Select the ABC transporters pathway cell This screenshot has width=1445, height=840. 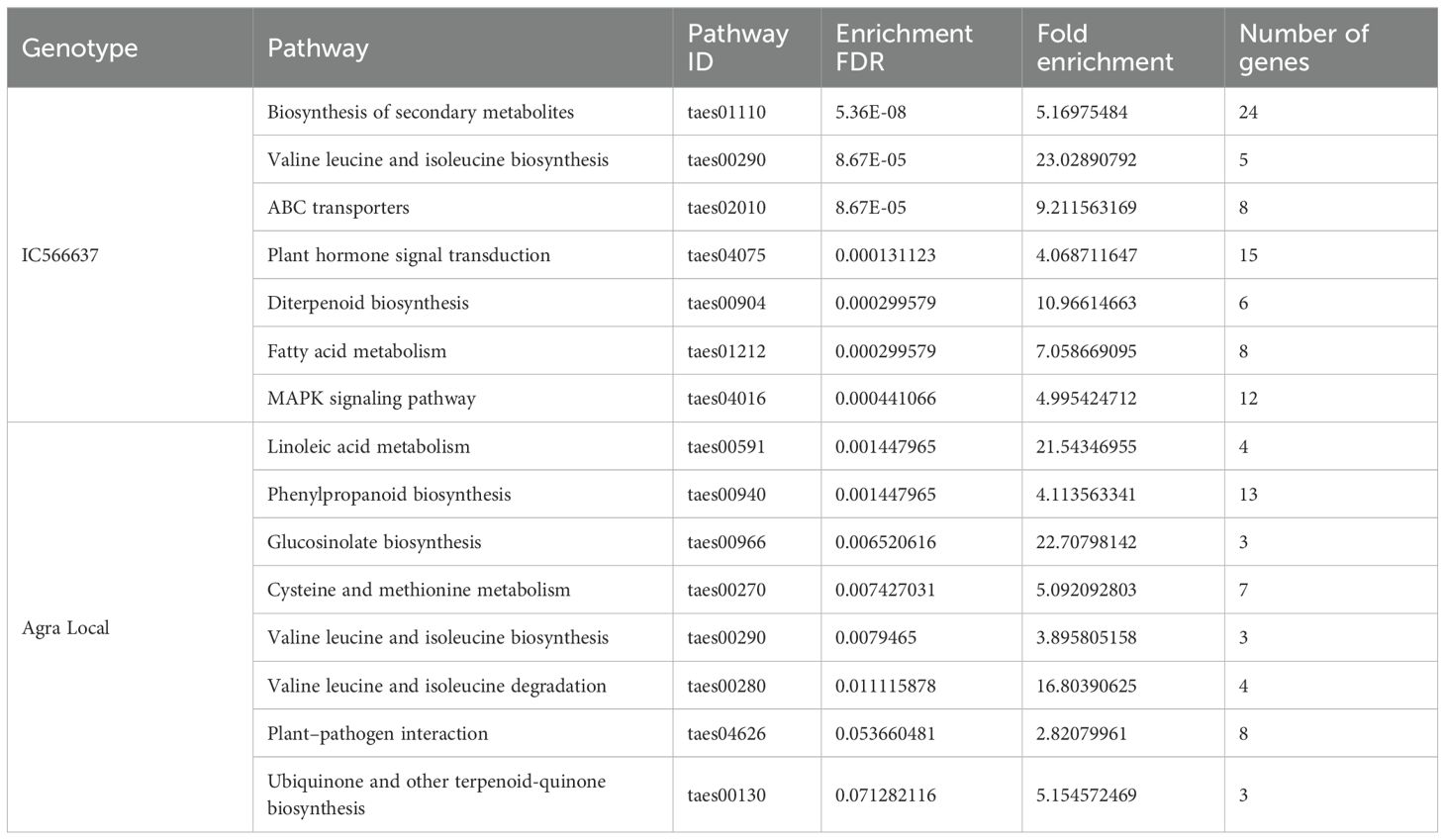pos(338,208)
